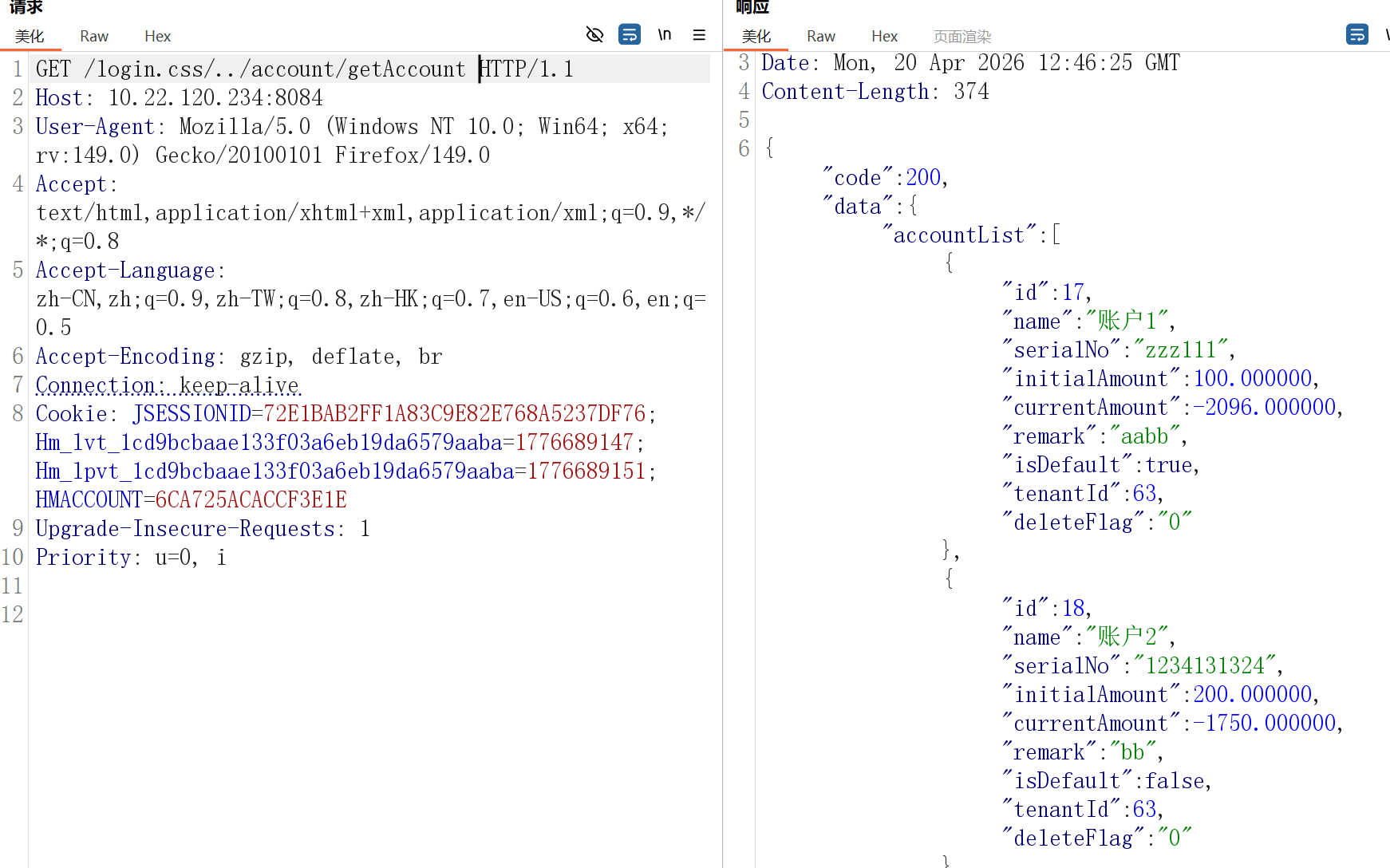Click the Content-Length: 374 response header
Viewport: 1390px width, 868px height.
(875, 92)
